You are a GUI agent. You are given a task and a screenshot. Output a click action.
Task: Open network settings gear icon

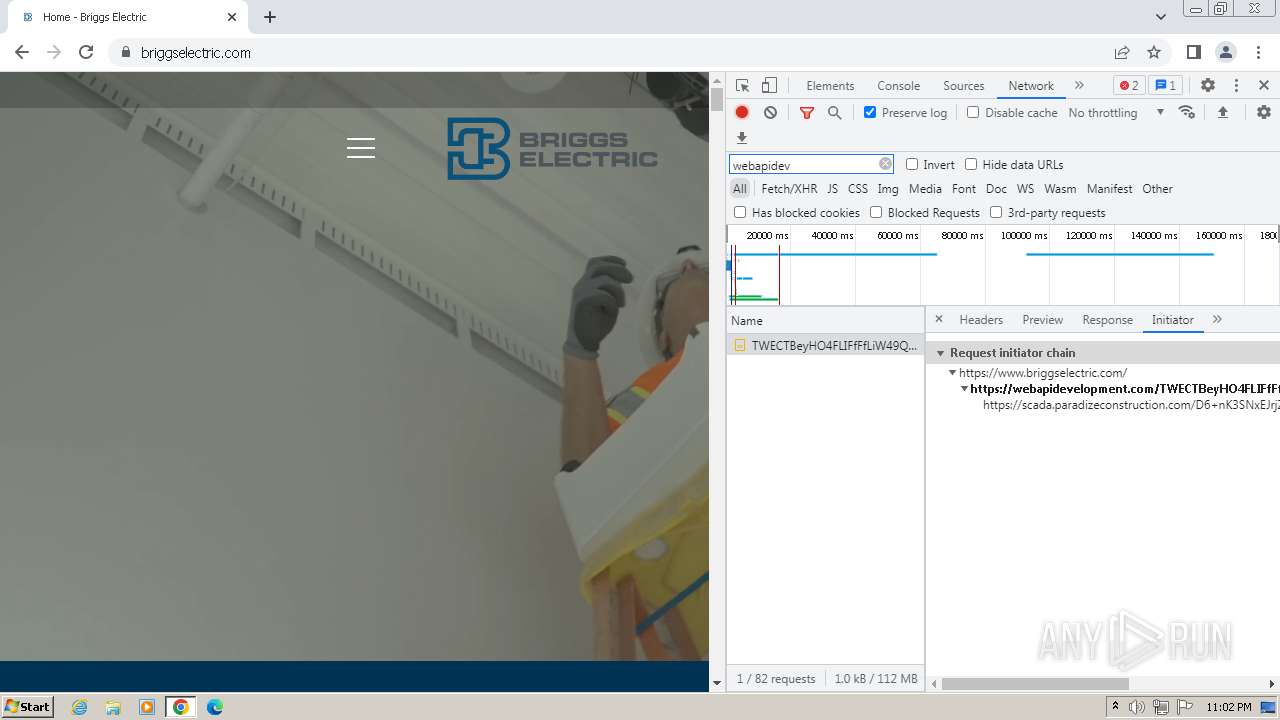click(x=1264, y=113)
